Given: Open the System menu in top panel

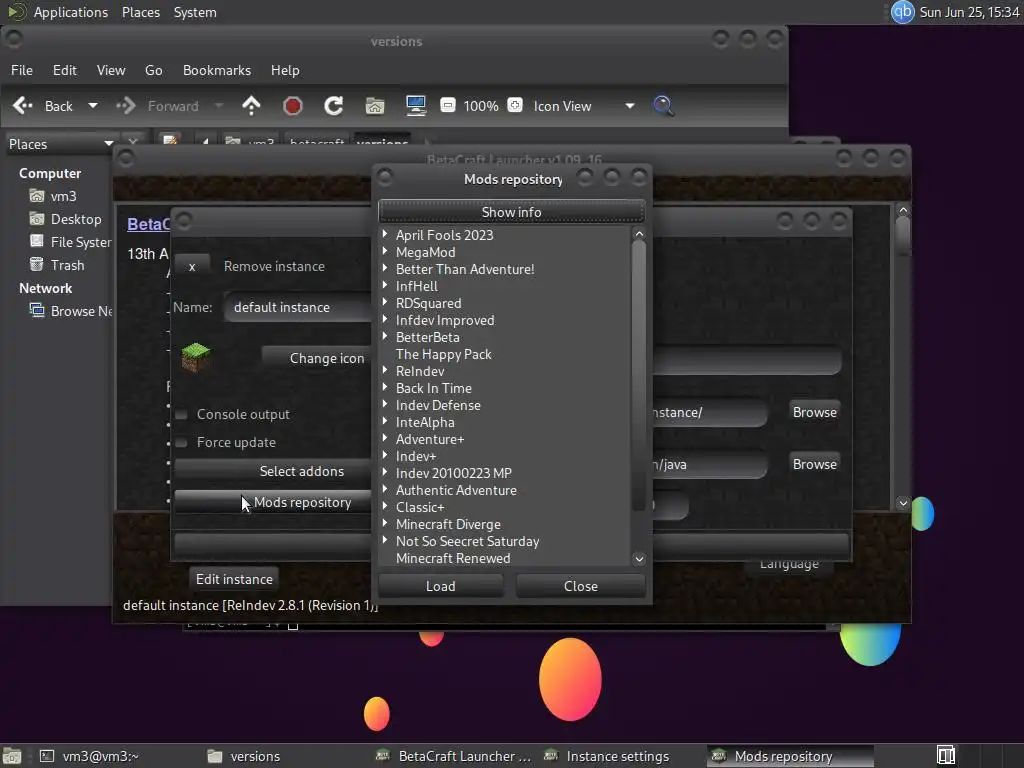Looking at the screenshot, I should coord(195,12).
